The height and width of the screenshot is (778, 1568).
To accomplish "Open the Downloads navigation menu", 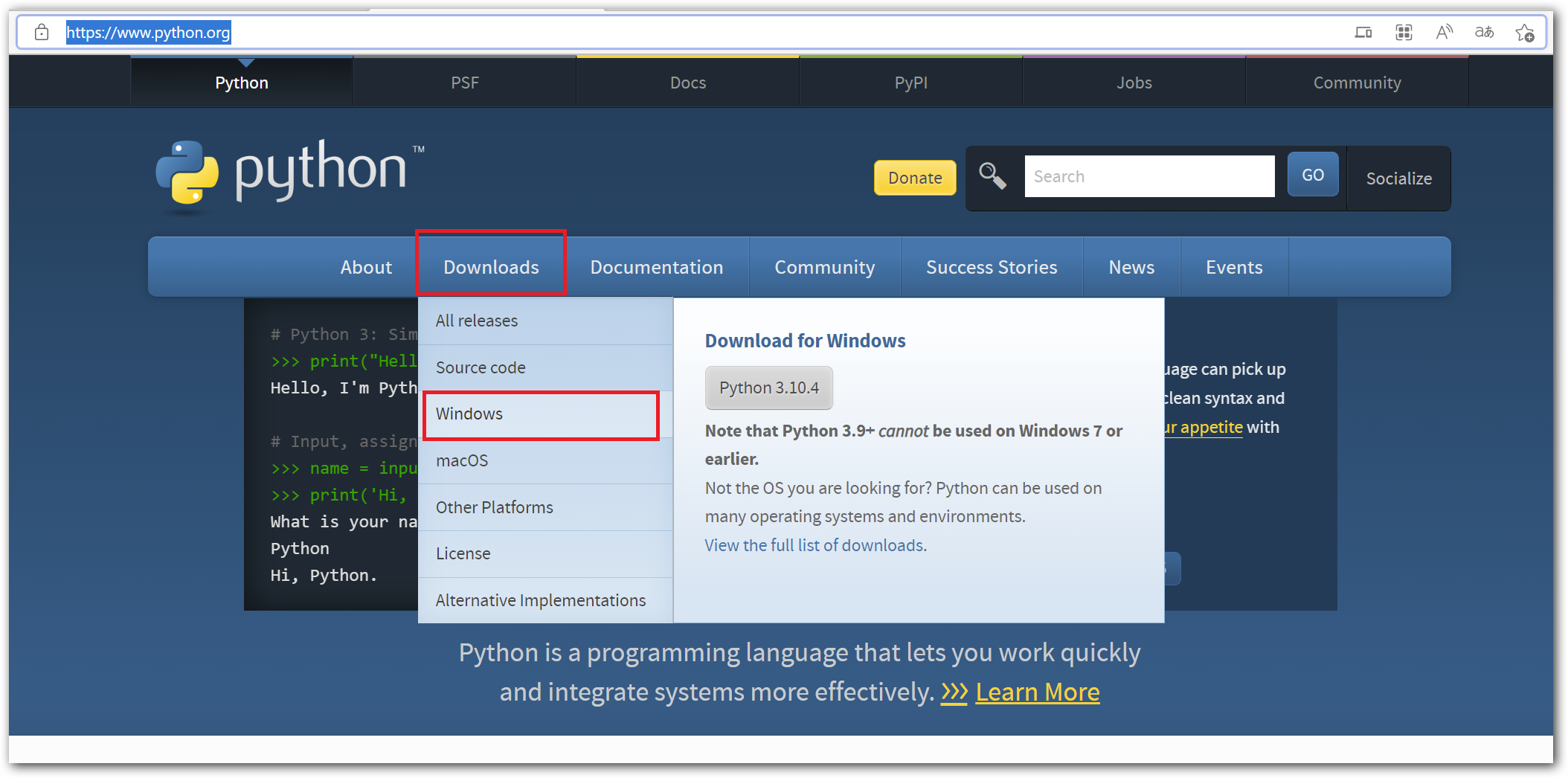I will pos(491,267).
